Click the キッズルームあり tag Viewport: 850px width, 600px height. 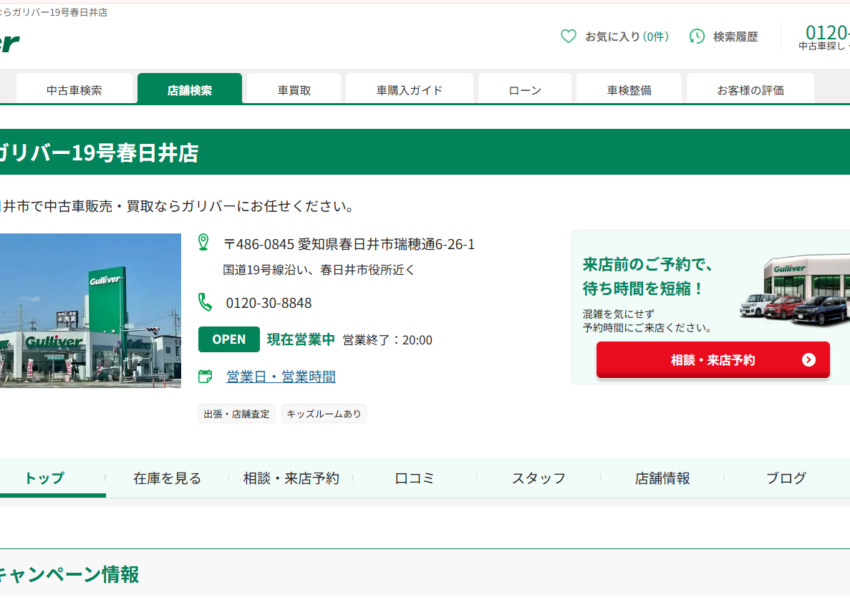click(324, 414)
